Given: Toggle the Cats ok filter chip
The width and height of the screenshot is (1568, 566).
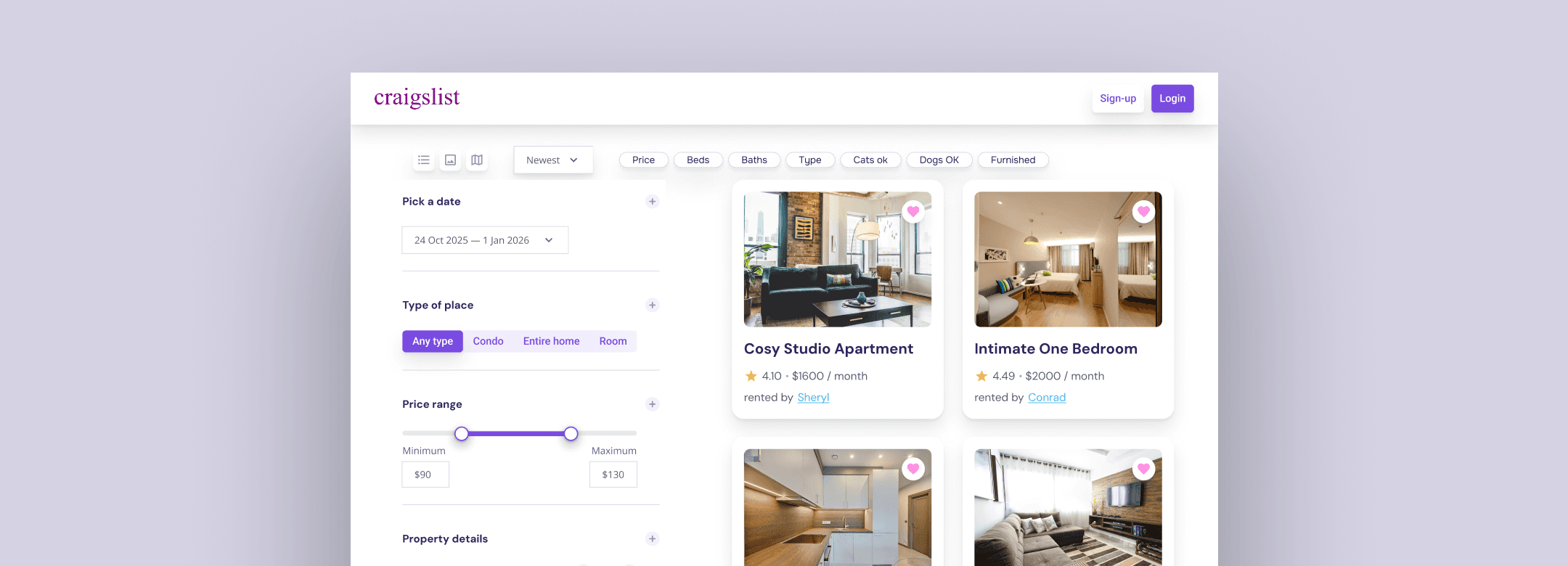Looking at the screenshot, I should pos(870,160).
